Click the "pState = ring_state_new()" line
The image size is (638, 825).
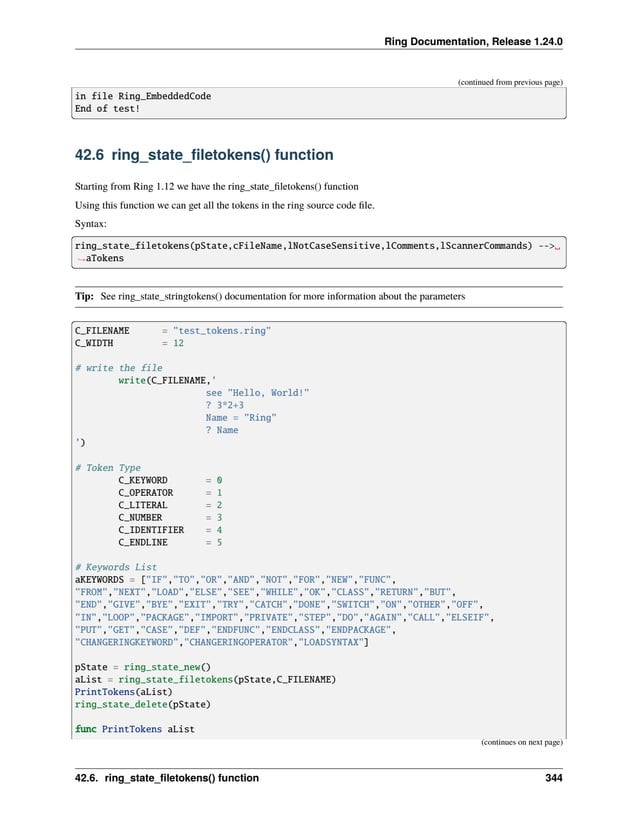point(143,667)
